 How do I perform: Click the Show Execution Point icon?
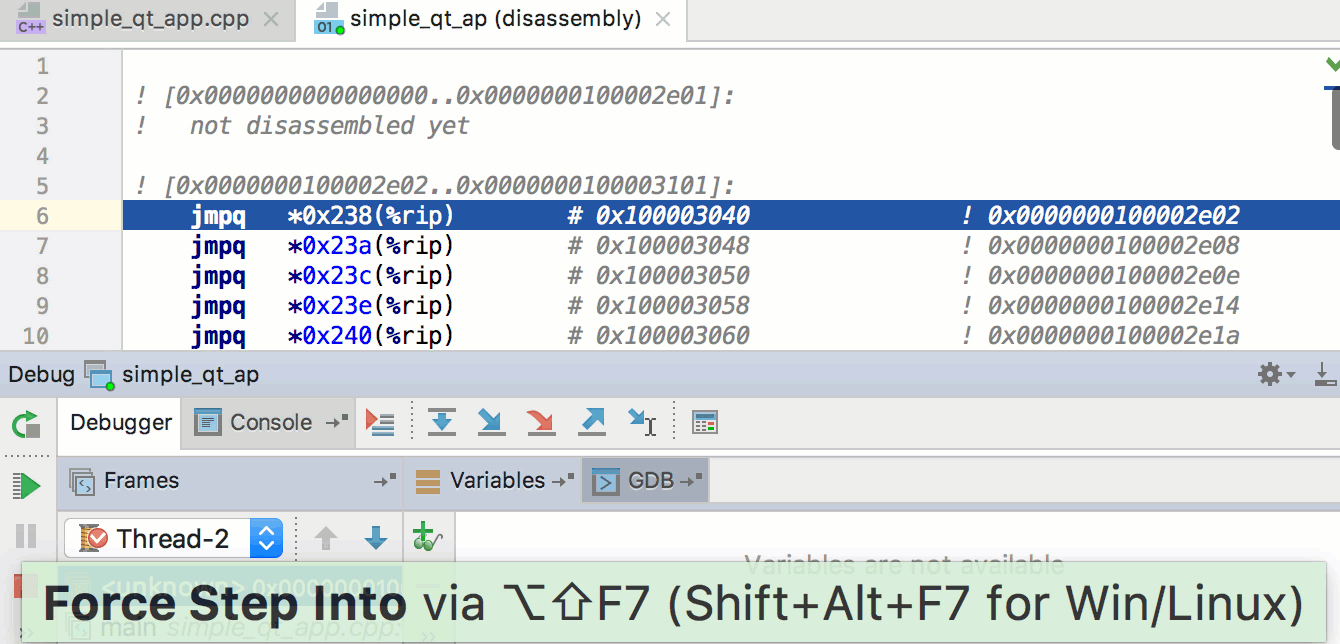pos(380,423)
